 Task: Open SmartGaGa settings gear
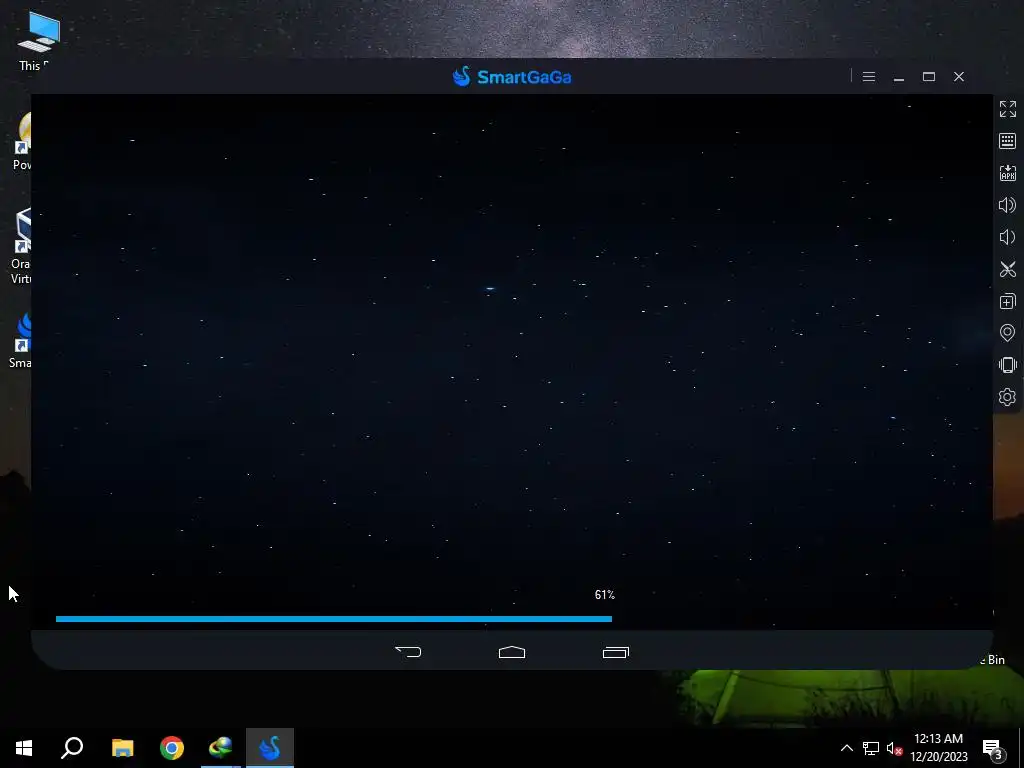[x=1008, y=397]
